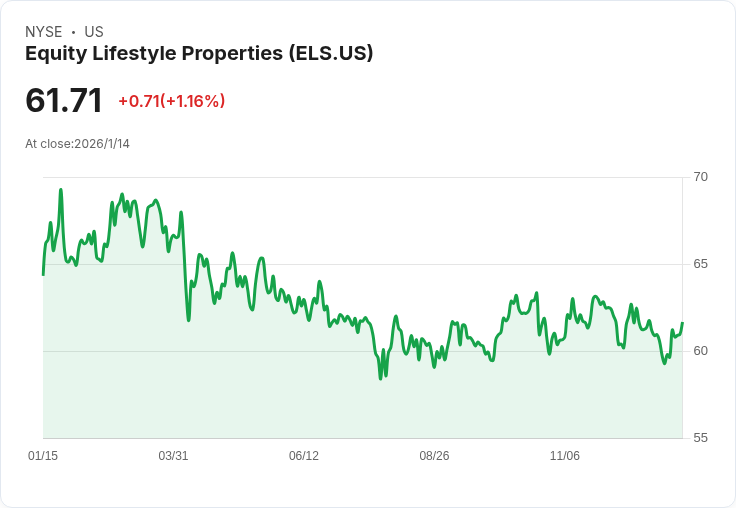Click the 70 y-axis label

tap(700, 177)
